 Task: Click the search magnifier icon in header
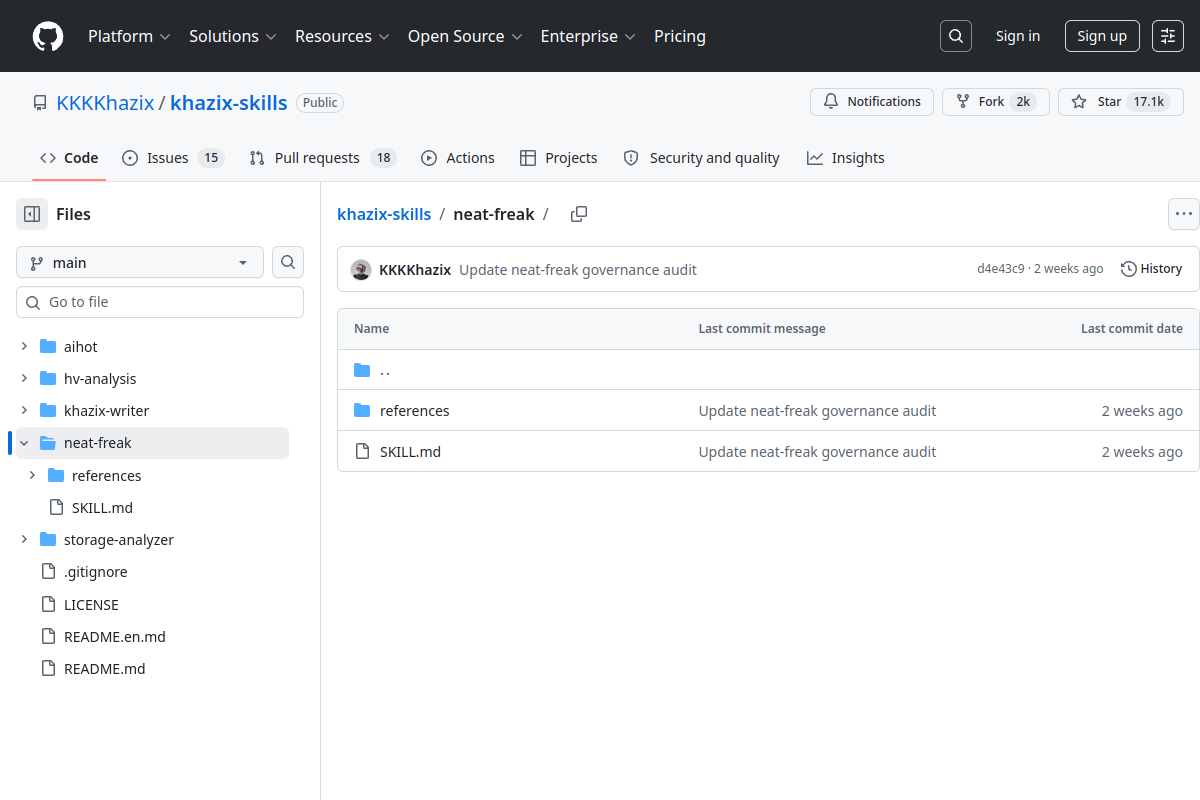tap(956, 36)
